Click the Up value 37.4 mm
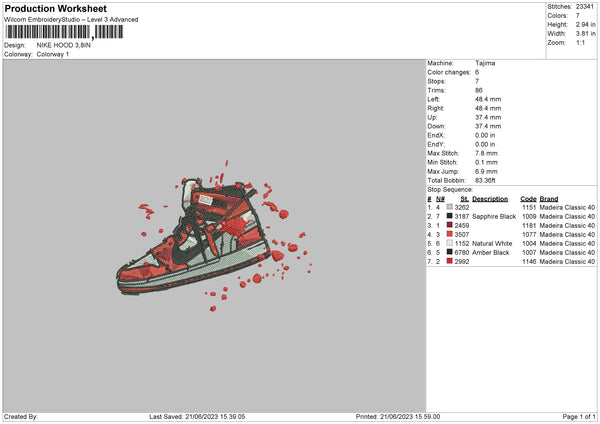600x424 pixels. click(x=488, y=117)
